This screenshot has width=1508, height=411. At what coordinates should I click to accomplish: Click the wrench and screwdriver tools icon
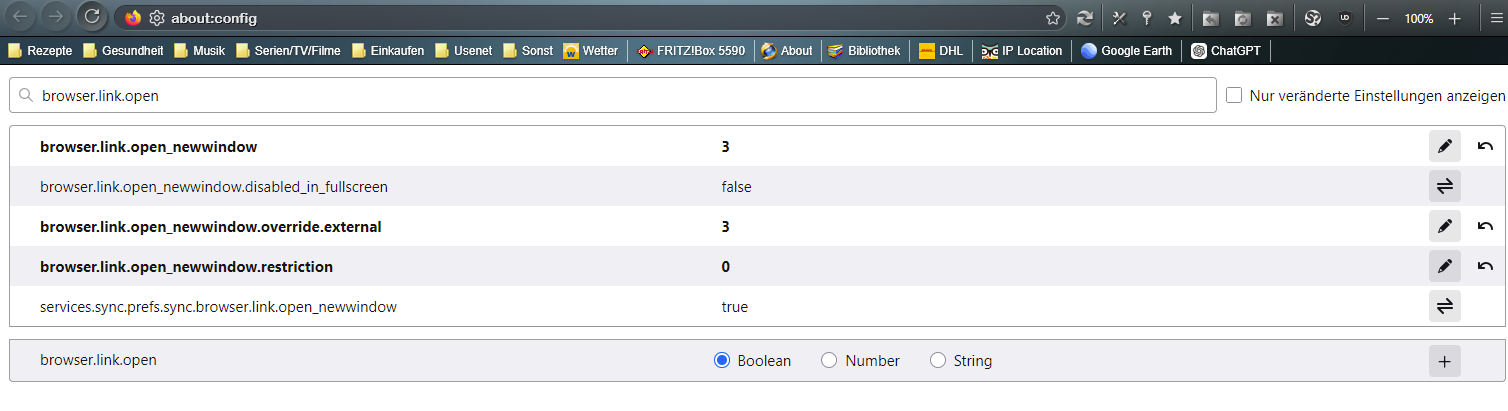pyautogui.click(x=1119, y=18)
